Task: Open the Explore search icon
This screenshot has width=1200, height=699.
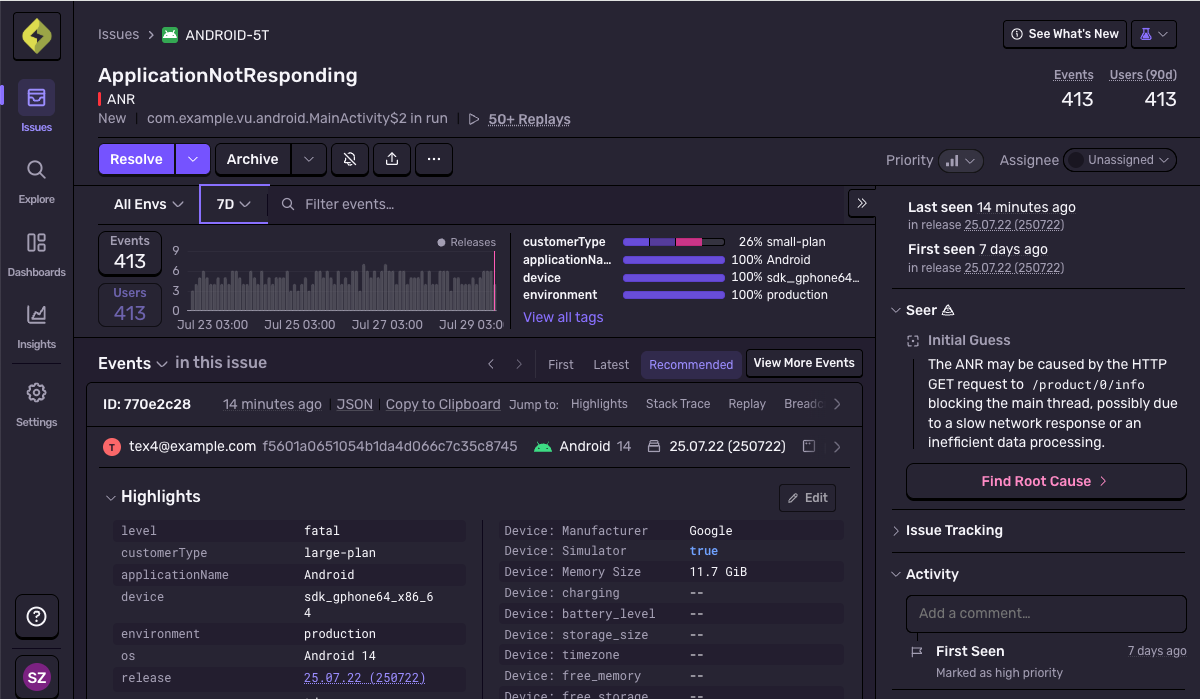Action: point(36,170)
